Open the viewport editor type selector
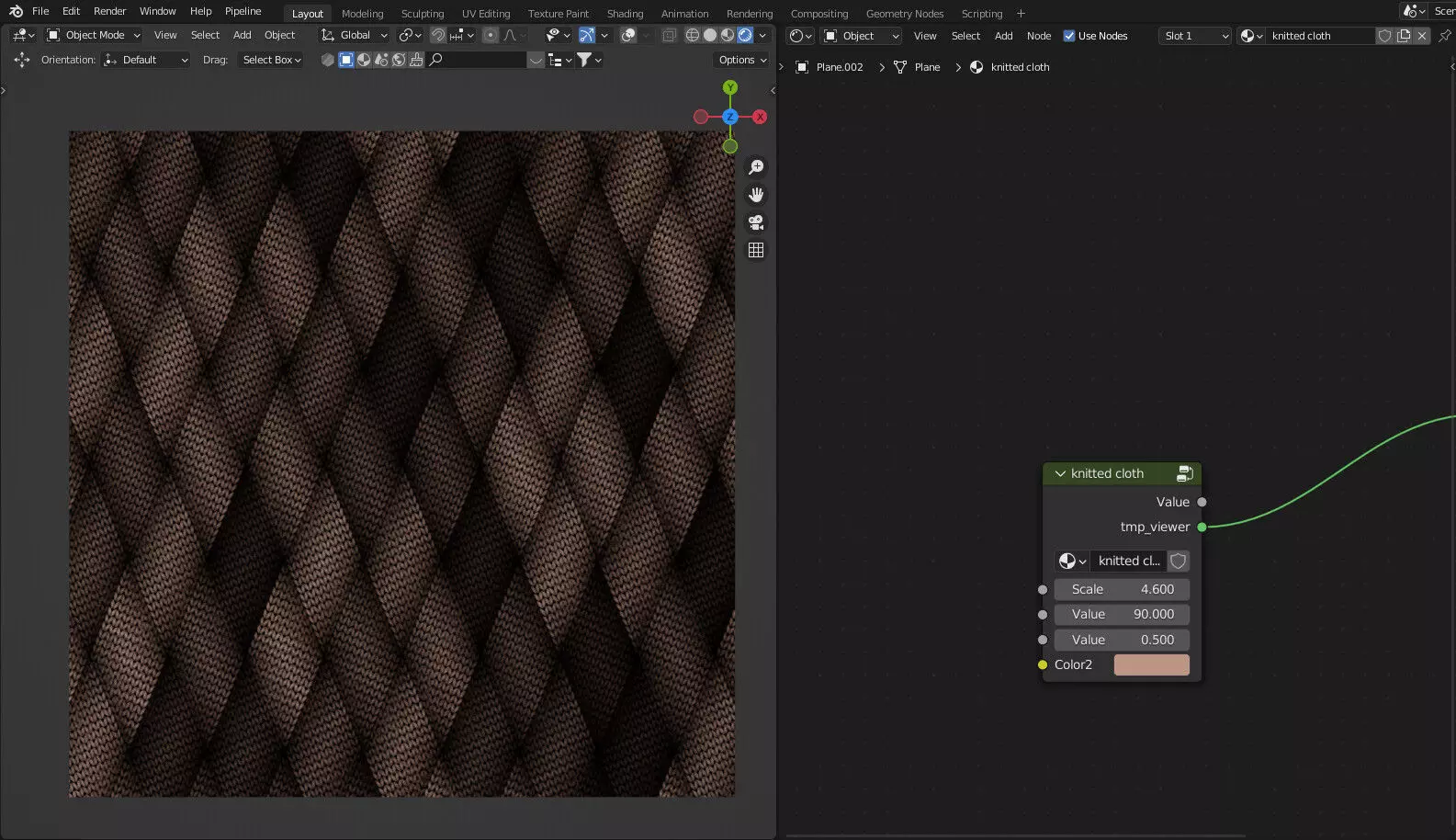The image size is (1456, 840). tap(24, 35)
